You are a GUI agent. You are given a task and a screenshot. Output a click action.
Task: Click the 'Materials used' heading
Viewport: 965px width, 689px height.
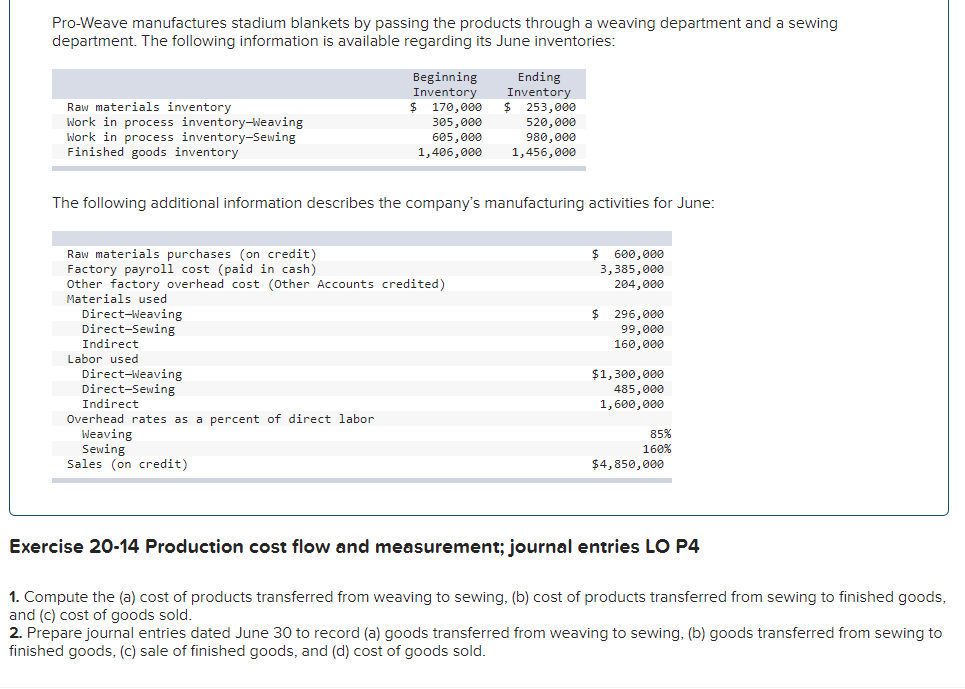[x=117, y=299]
